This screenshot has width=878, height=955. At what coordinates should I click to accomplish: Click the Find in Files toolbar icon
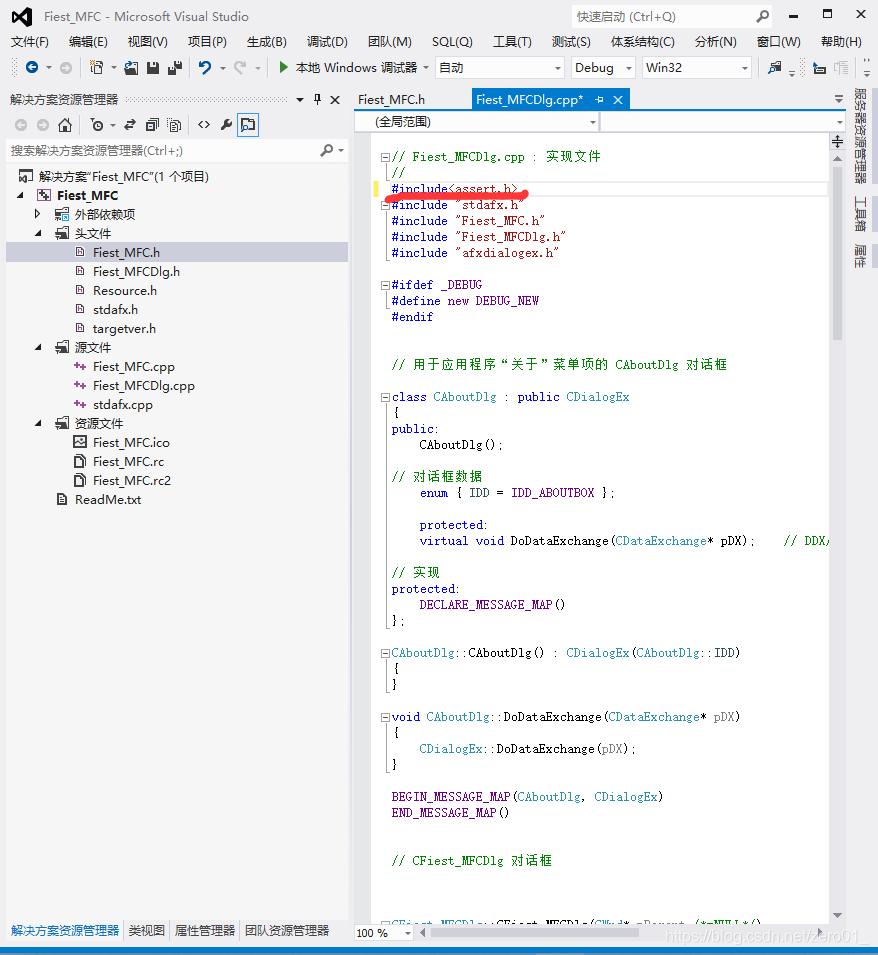click(x=774, y=68)
